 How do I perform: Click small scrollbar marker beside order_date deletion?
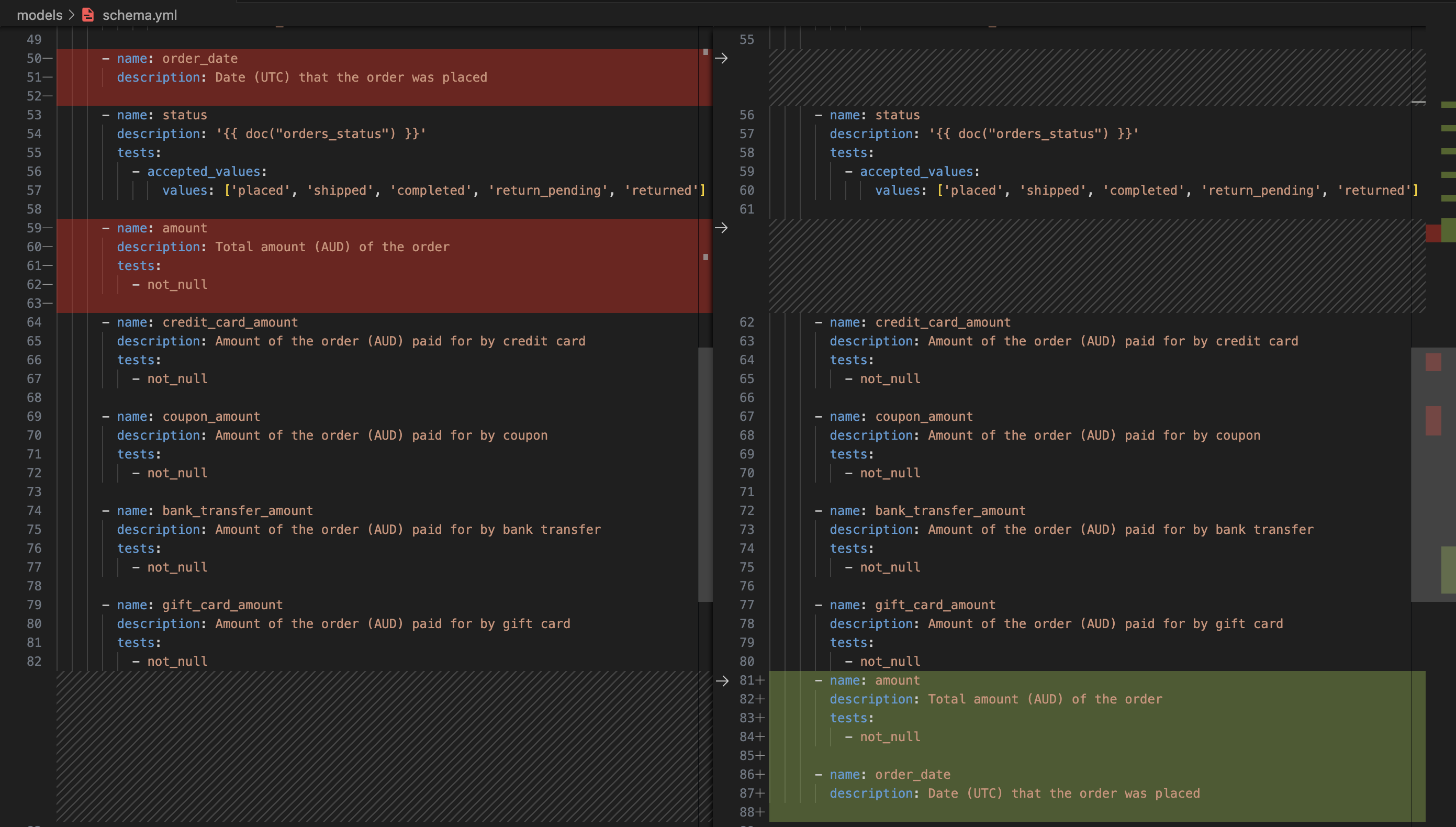pos(705,52)
